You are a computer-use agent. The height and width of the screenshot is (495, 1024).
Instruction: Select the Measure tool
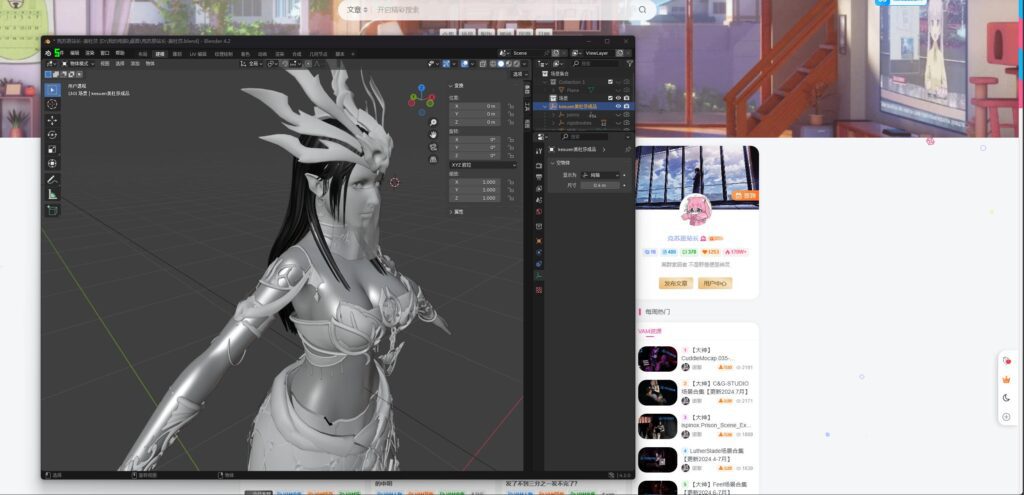click(x=52, y=195)
